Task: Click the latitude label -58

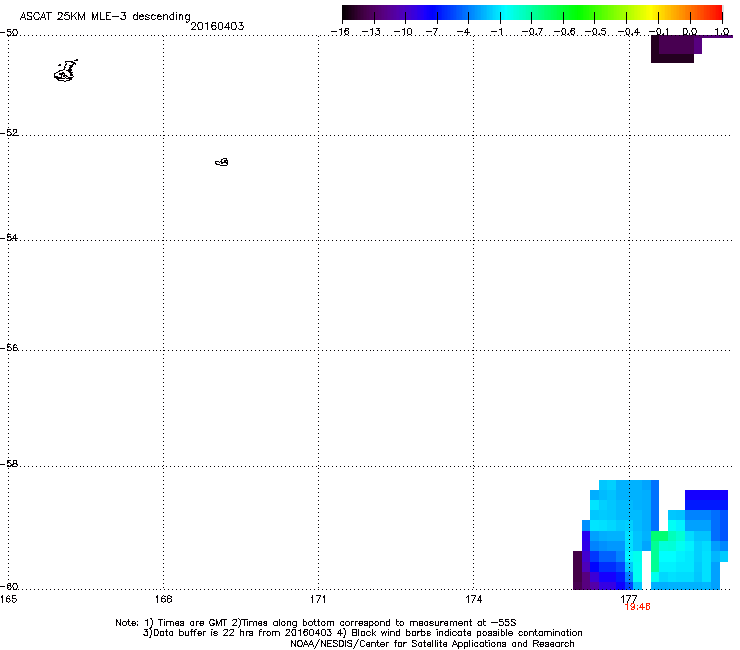Action: [x=9, y=464]
